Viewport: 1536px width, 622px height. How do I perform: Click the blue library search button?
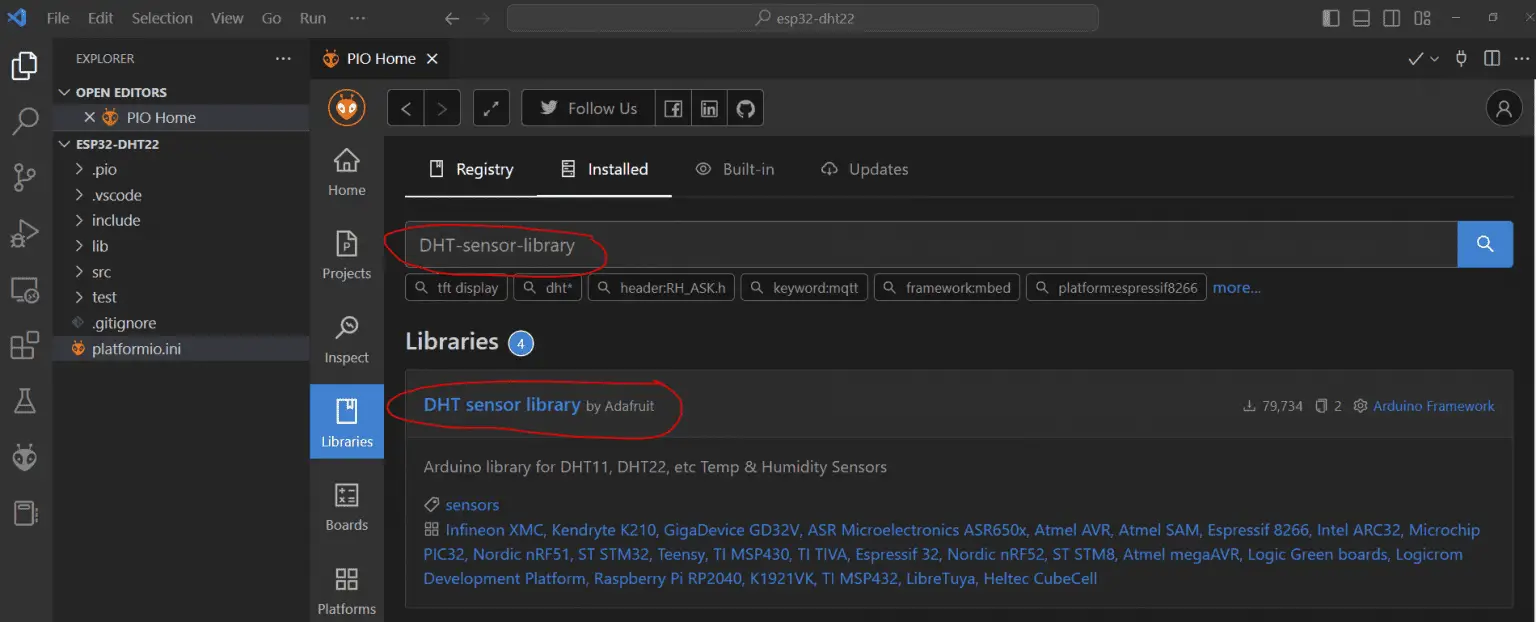pyautogui.click(x=1485, y=244)
